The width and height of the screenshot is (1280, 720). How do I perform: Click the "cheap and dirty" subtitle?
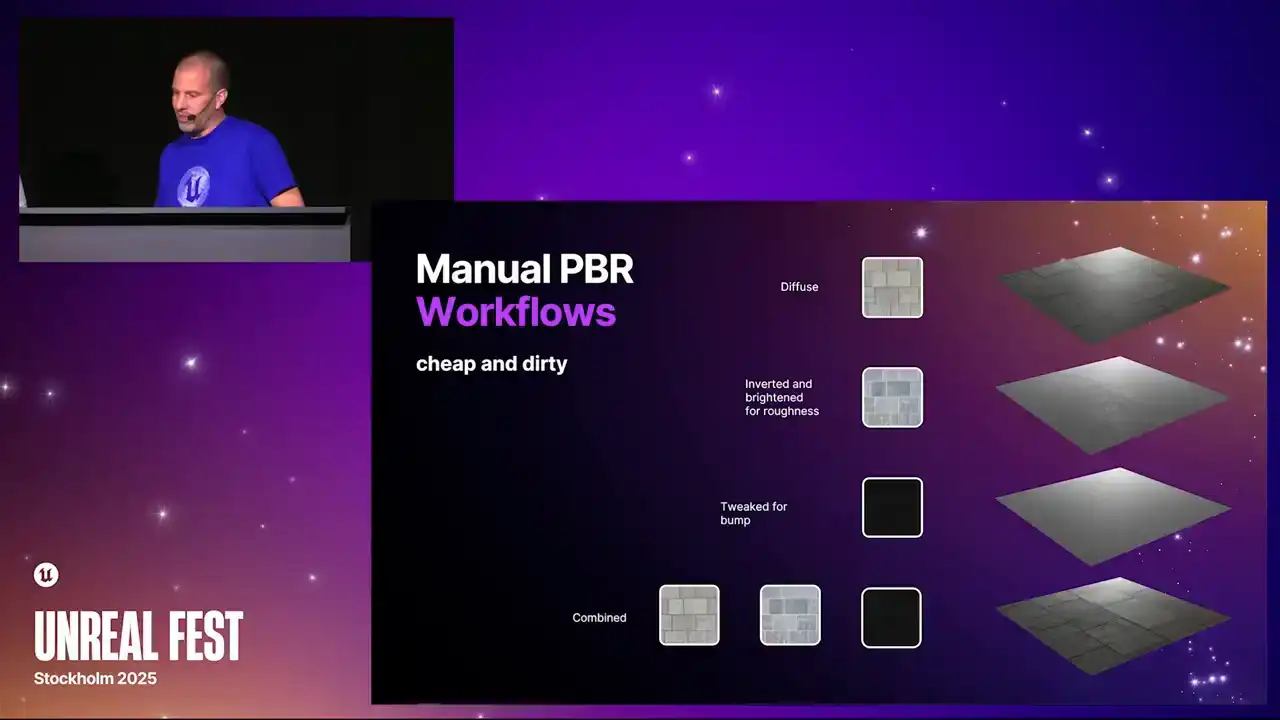click(x=491, y=364)
